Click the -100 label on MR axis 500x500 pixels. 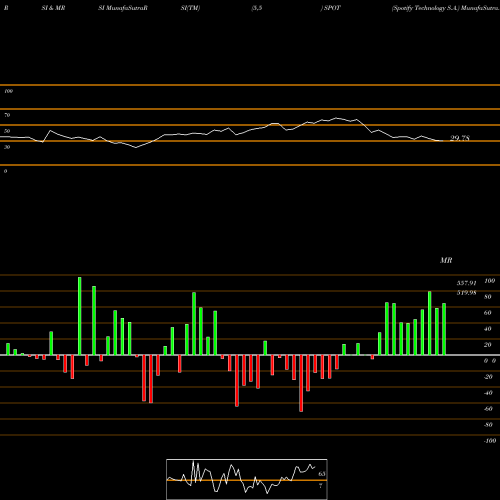pos(490,441)
